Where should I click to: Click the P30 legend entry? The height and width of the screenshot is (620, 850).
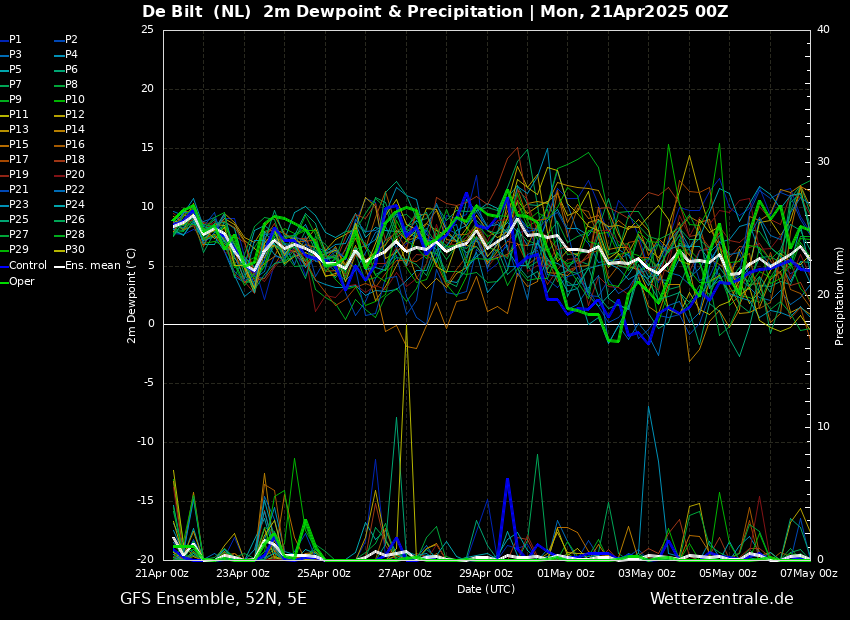click(x=70, y=249)
